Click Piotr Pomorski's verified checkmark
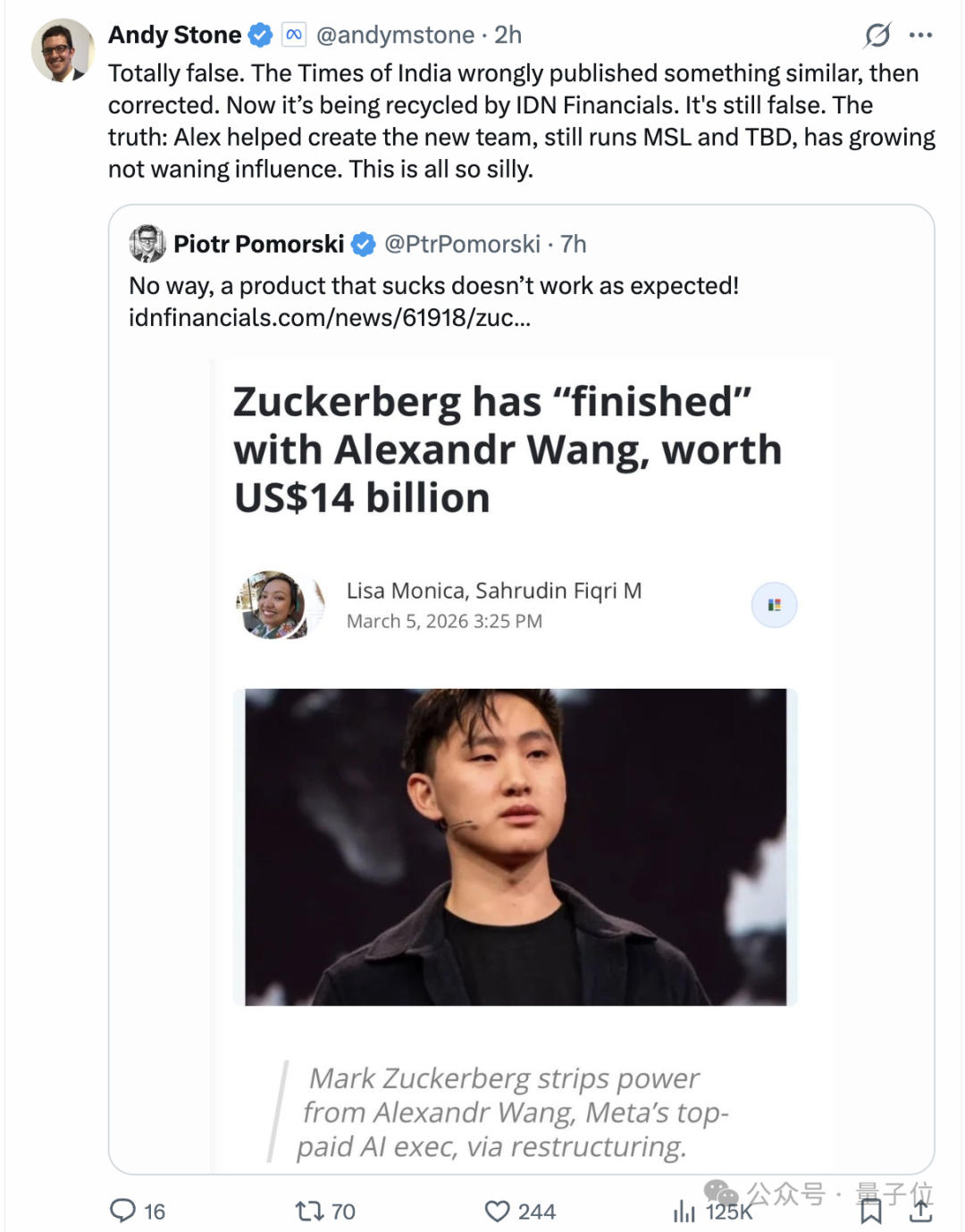Viewport: 965px width, 1232px height. [363, 244]
